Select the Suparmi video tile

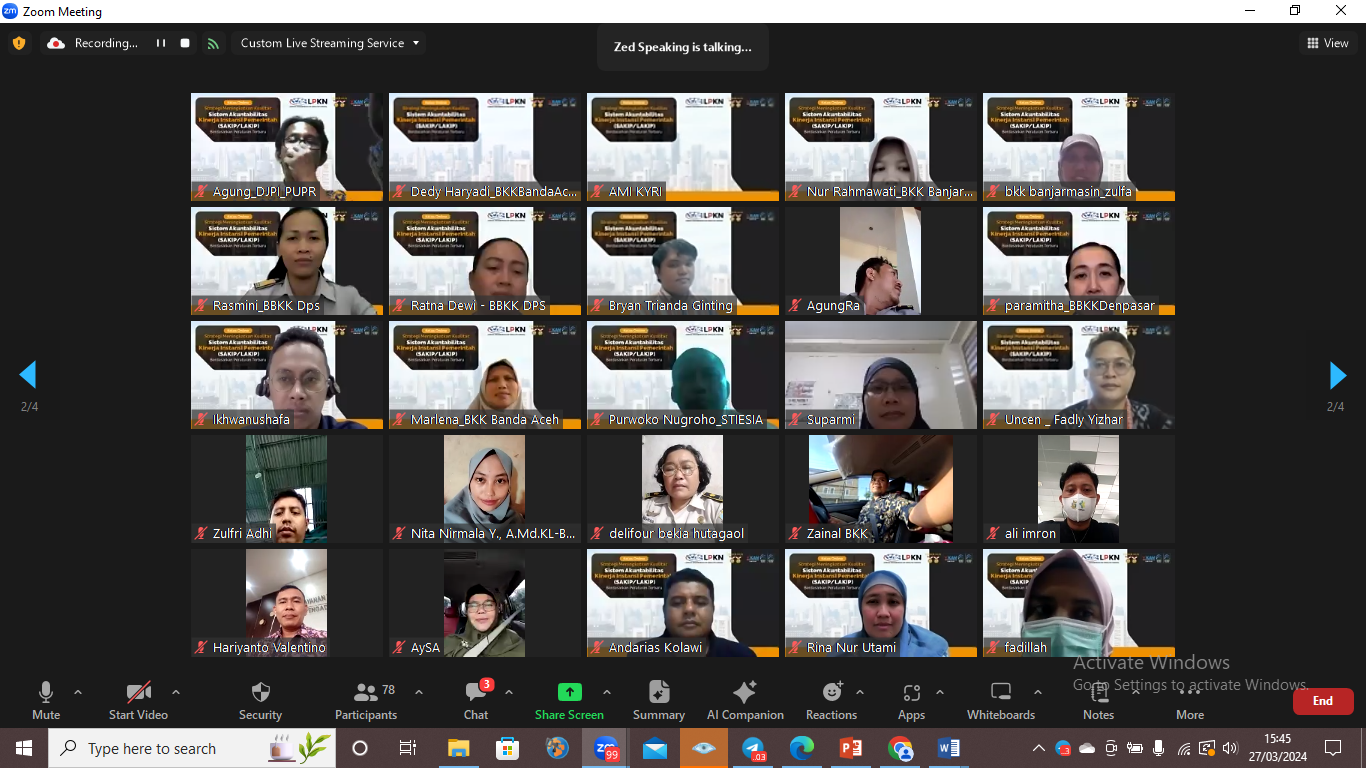click(x=881, y=375)
